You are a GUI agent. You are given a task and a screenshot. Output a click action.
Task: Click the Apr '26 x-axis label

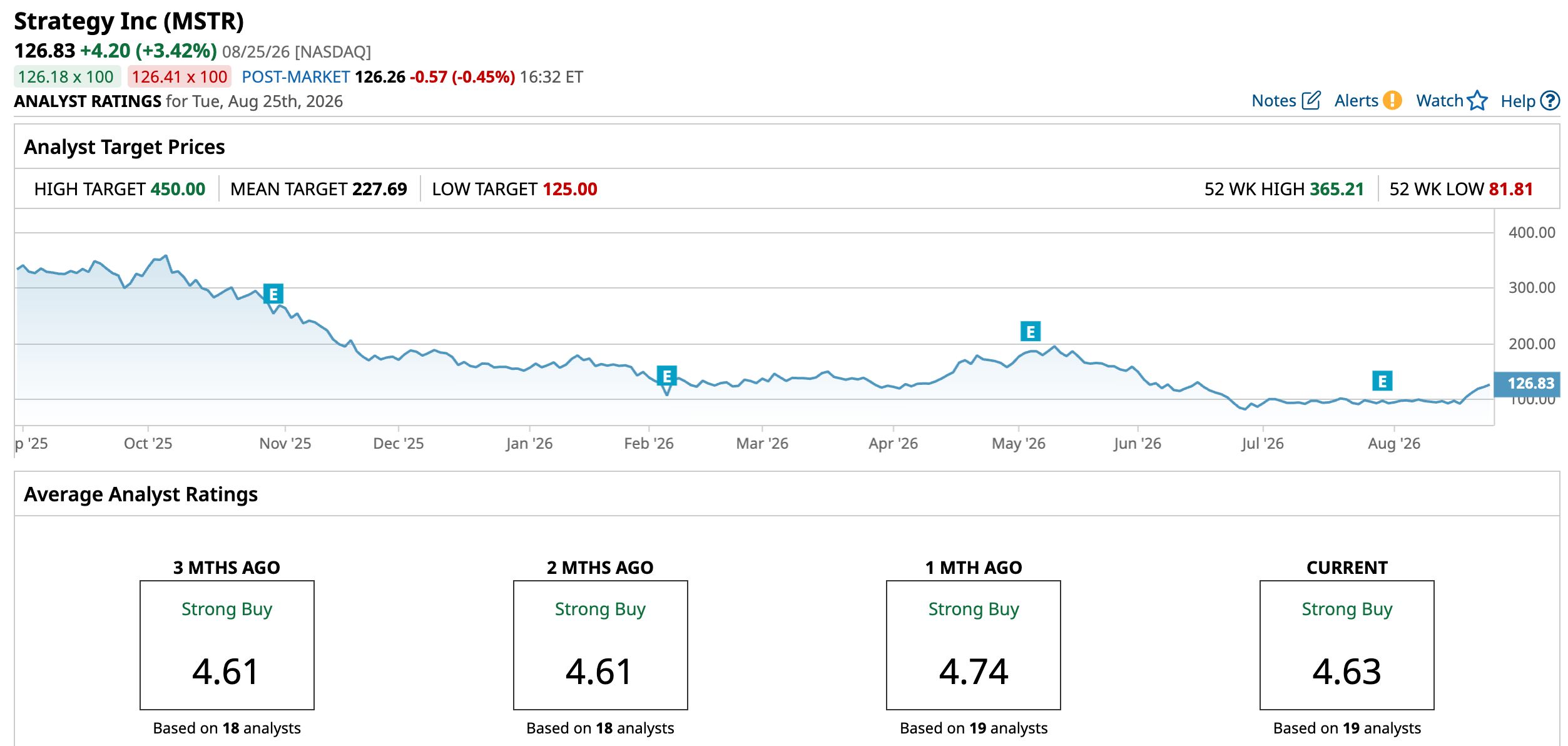893,444
